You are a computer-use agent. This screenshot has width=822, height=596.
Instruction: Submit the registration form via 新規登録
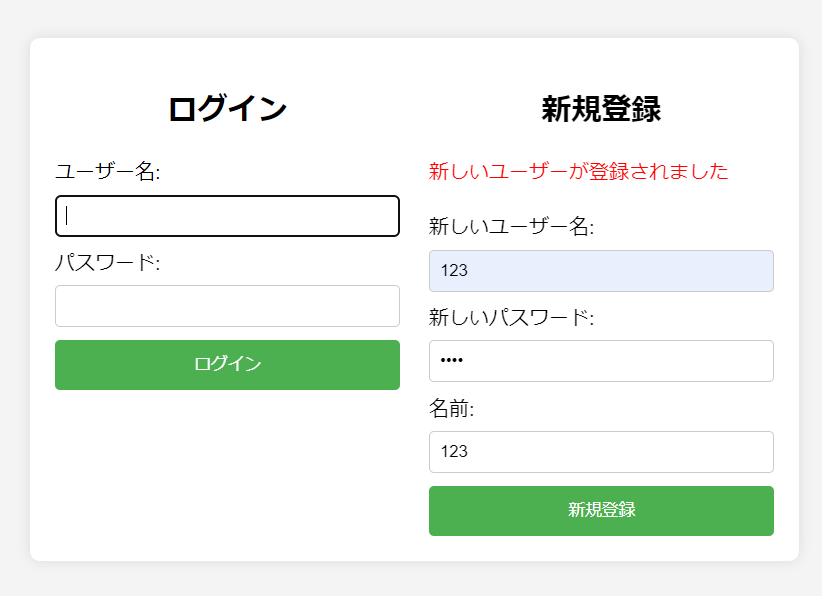[601, 510]
